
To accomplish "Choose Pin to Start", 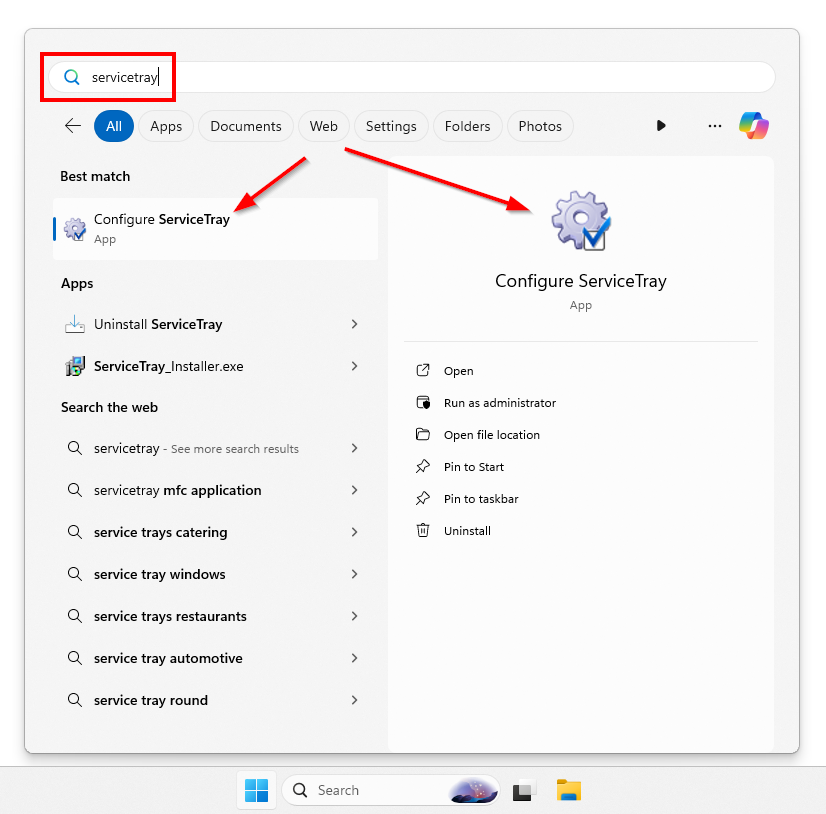I will pos(474,467).
